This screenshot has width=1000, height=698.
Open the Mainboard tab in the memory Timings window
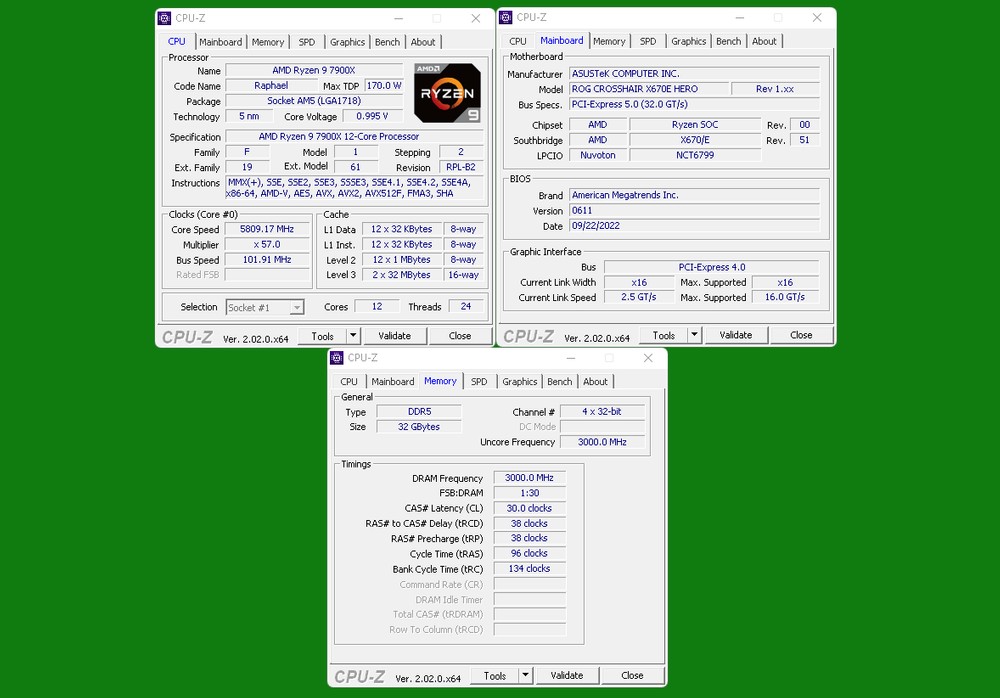click(x=392, y=382)
